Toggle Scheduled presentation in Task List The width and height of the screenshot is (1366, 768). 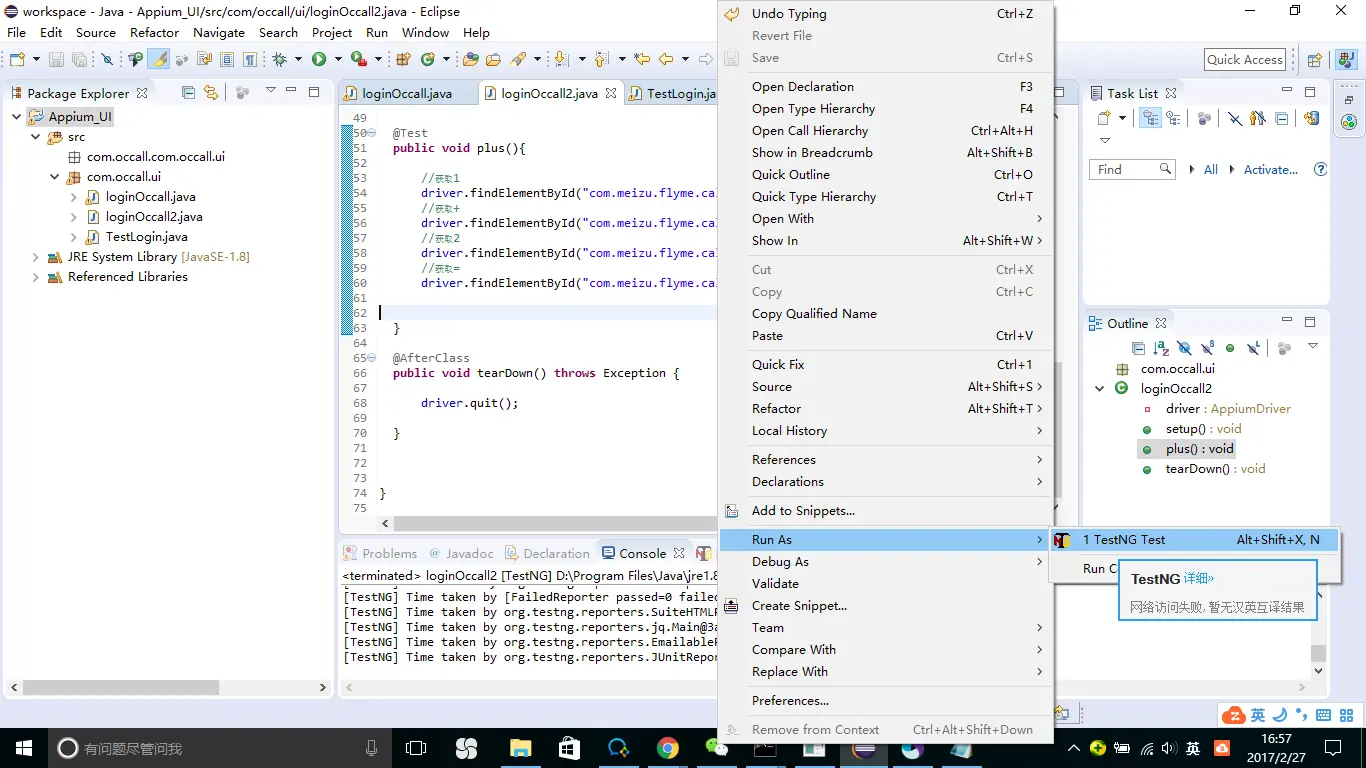click(1173, 118)
